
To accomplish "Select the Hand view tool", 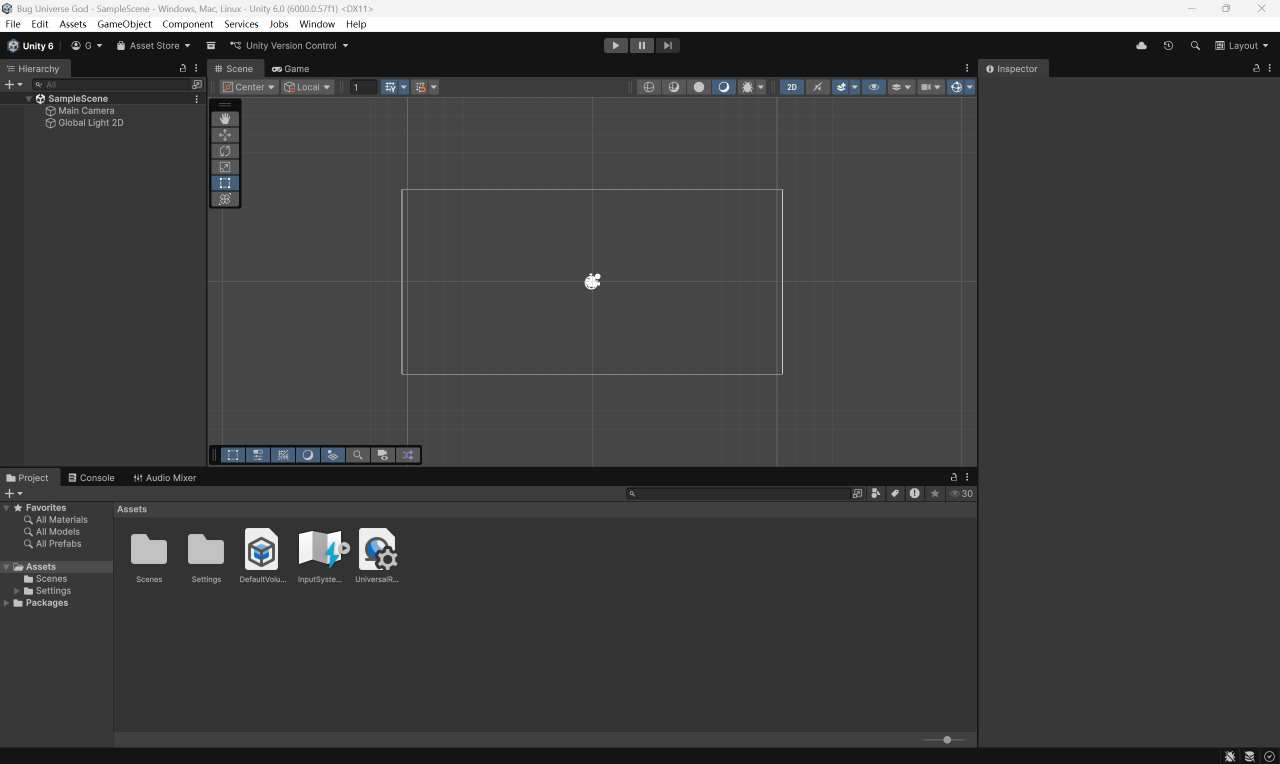I will pos(225,119).
